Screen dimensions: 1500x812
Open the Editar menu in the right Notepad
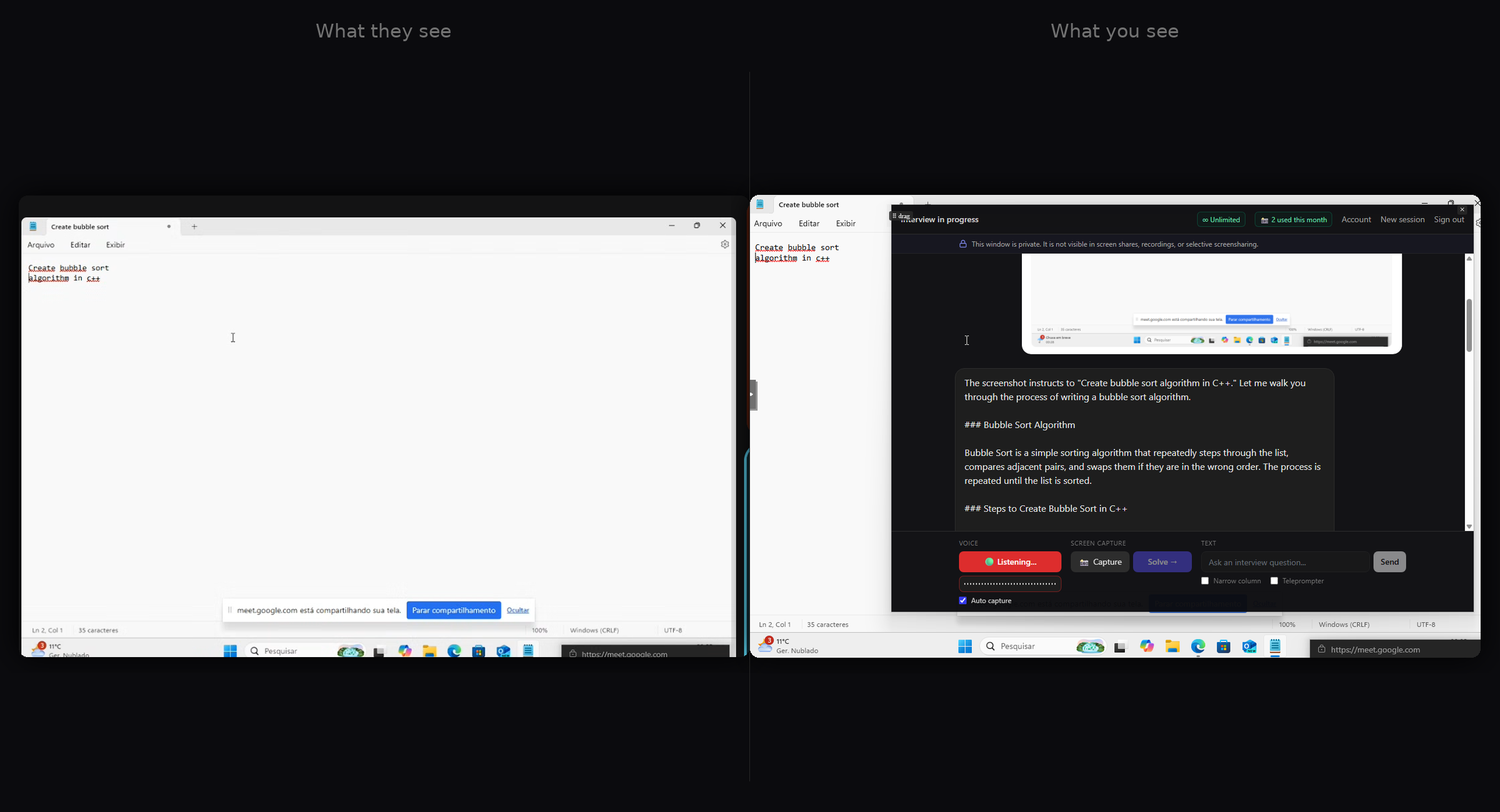click(x=809, y=224)
